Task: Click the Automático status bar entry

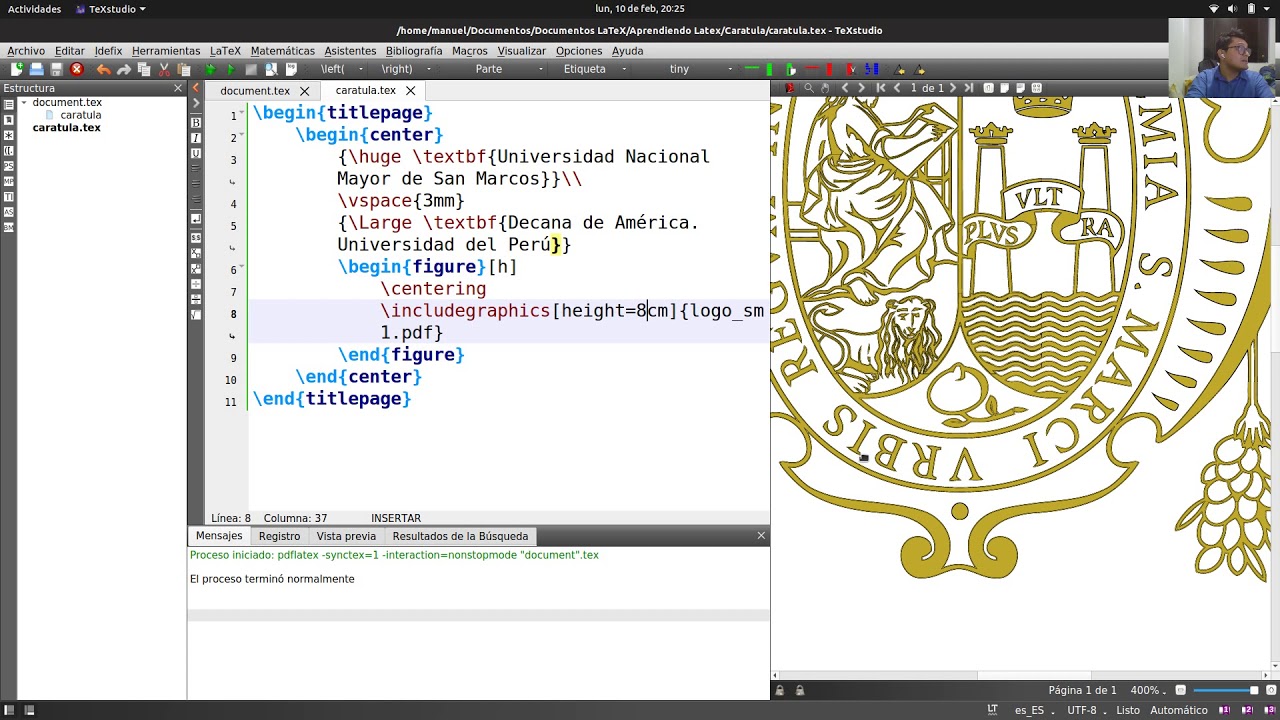Action: point(1178,710)
